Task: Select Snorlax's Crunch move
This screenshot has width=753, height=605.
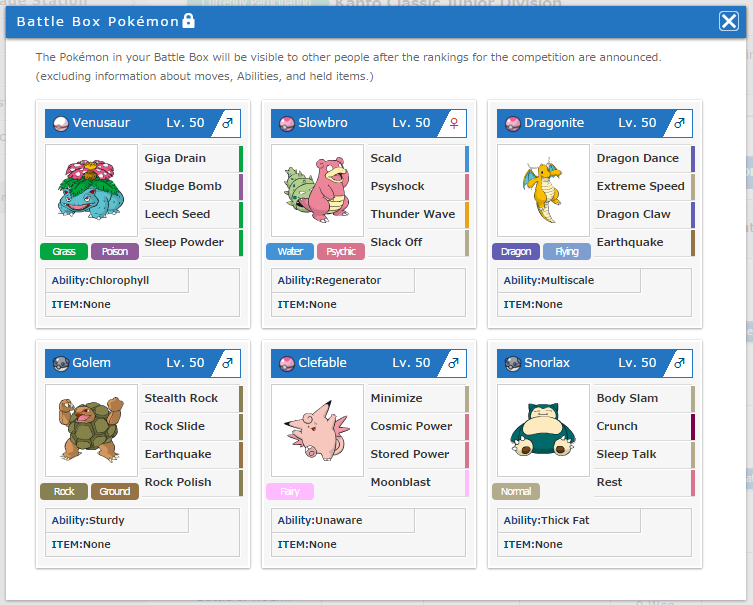Action: click(x=644, y=426)
